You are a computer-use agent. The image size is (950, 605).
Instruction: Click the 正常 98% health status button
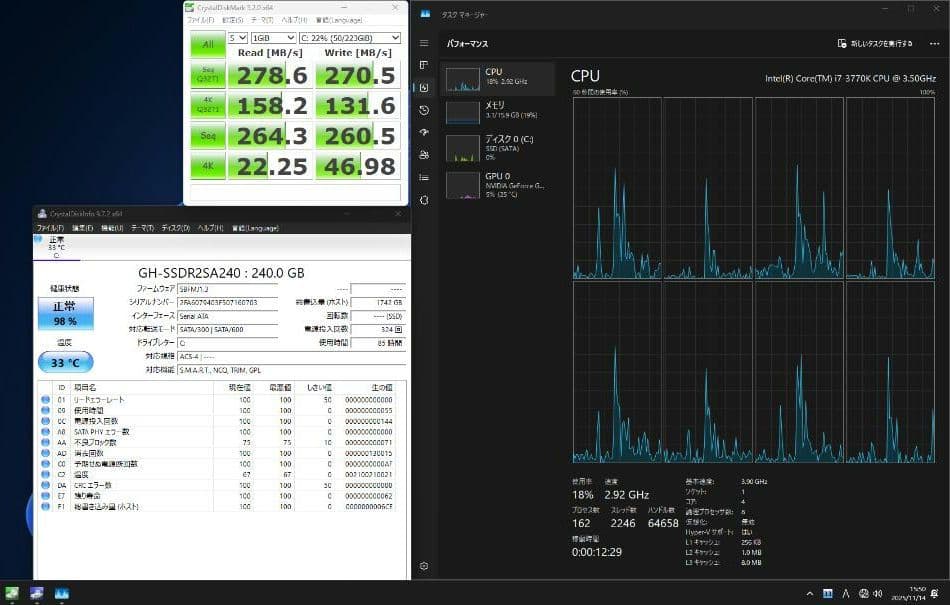(x=64, y=315)
